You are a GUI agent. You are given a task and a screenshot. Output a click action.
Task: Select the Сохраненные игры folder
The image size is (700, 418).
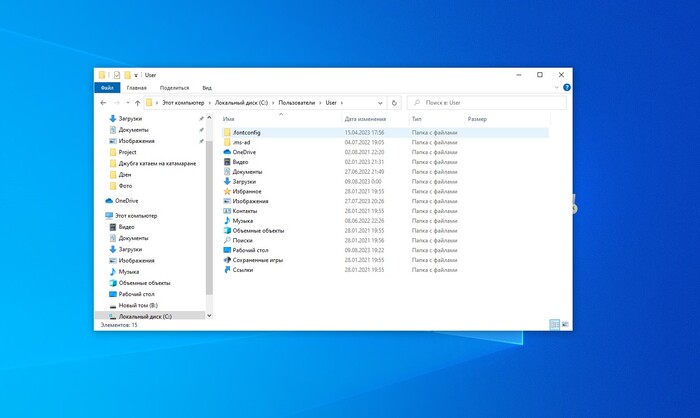(x=256, y=260)
